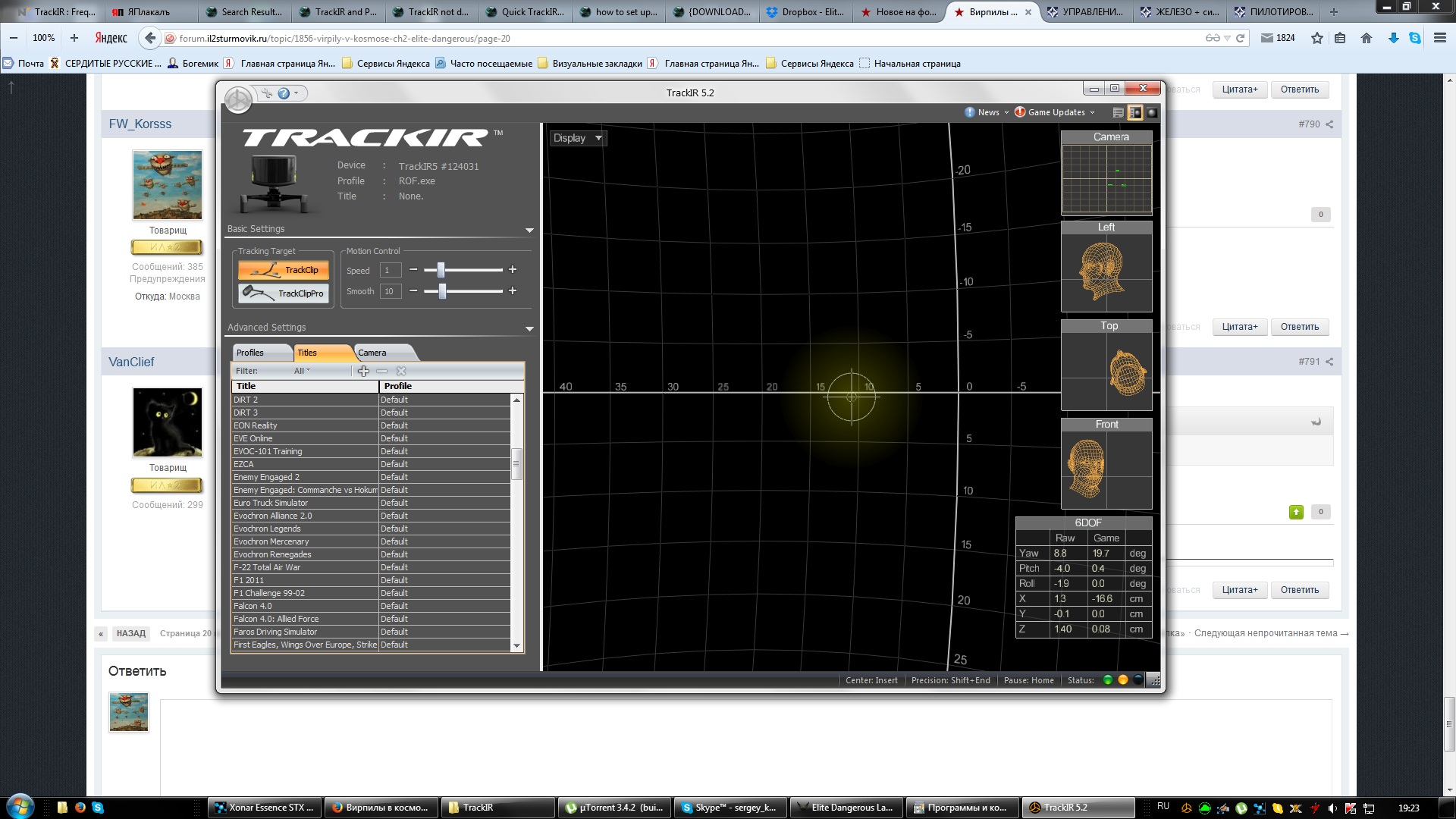Remove title with the minus icon
The image size is (1456, 819).
[x=382, y=371]
